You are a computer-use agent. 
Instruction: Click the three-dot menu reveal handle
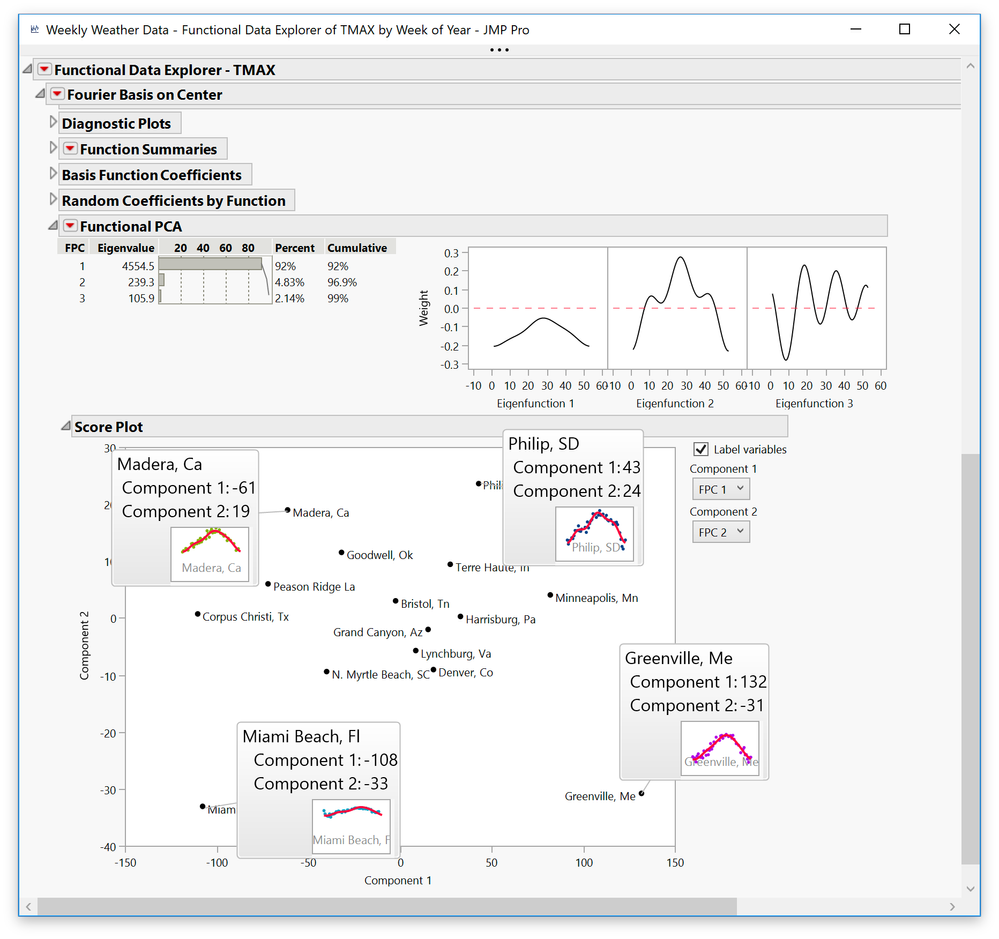[500, 50]
